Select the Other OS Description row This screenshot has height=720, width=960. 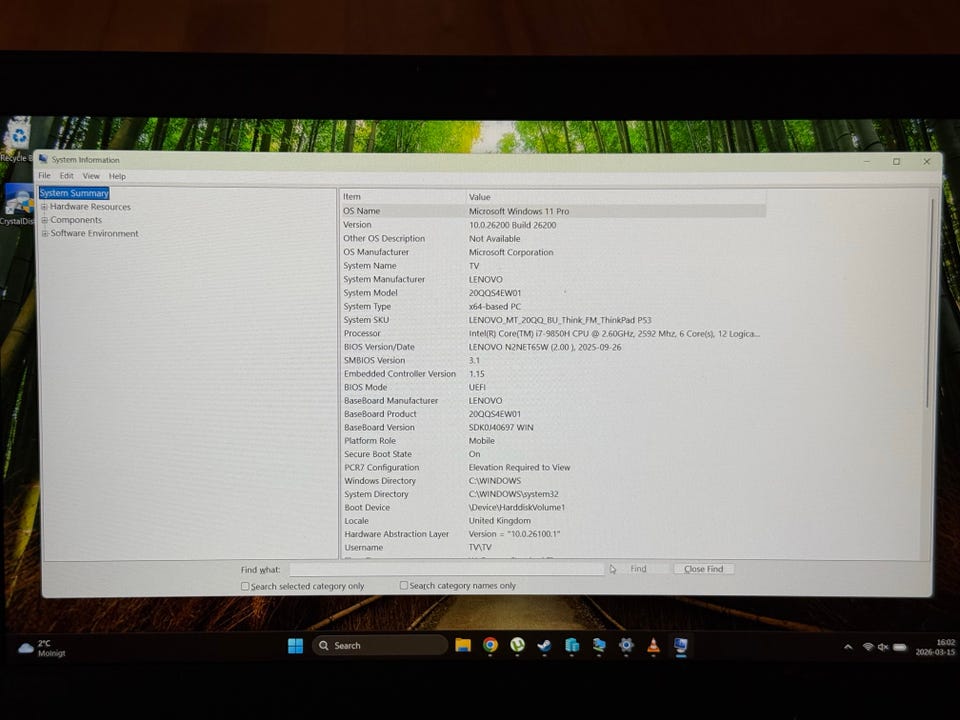coord(553,239)
